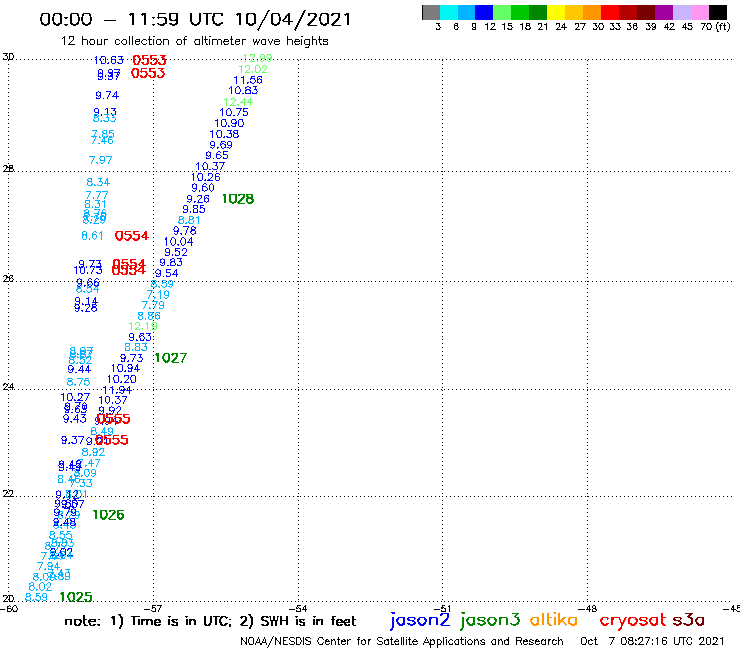Click the "8.86" wave height value
This screenshot has width=740, height=650.
point(149,316)
